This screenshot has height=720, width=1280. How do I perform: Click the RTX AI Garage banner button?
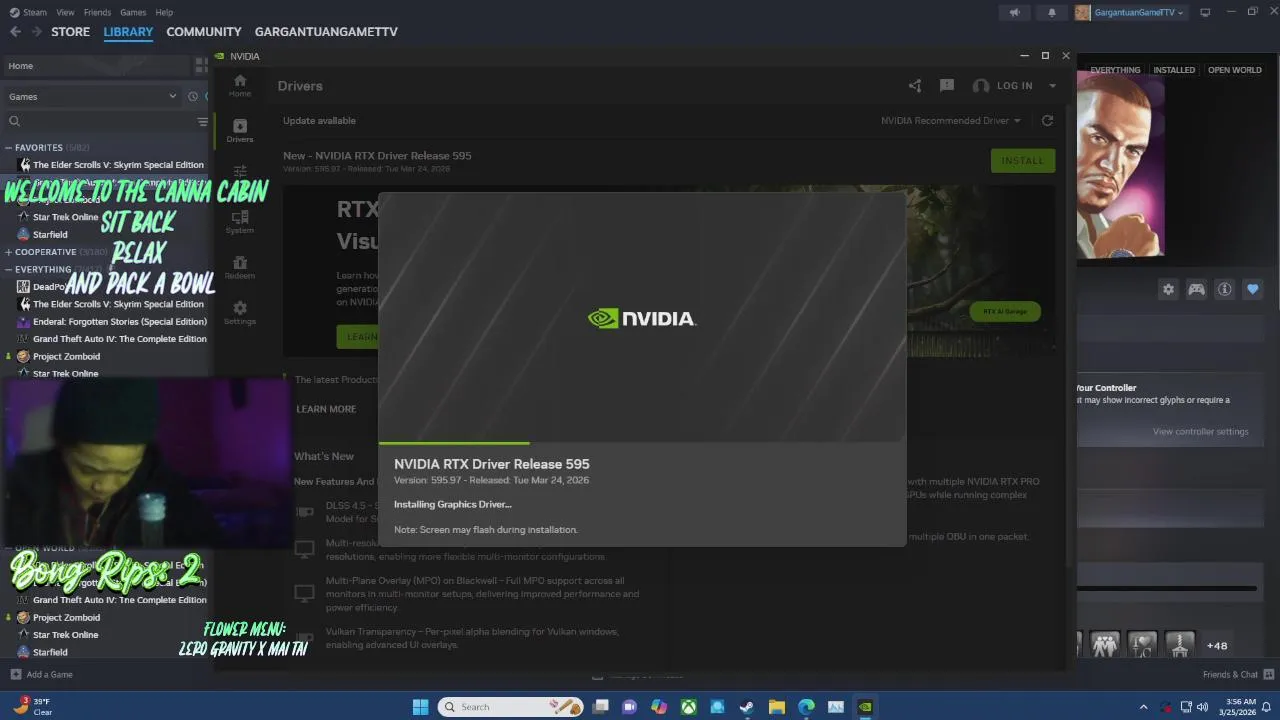[x=1005, y=312]
